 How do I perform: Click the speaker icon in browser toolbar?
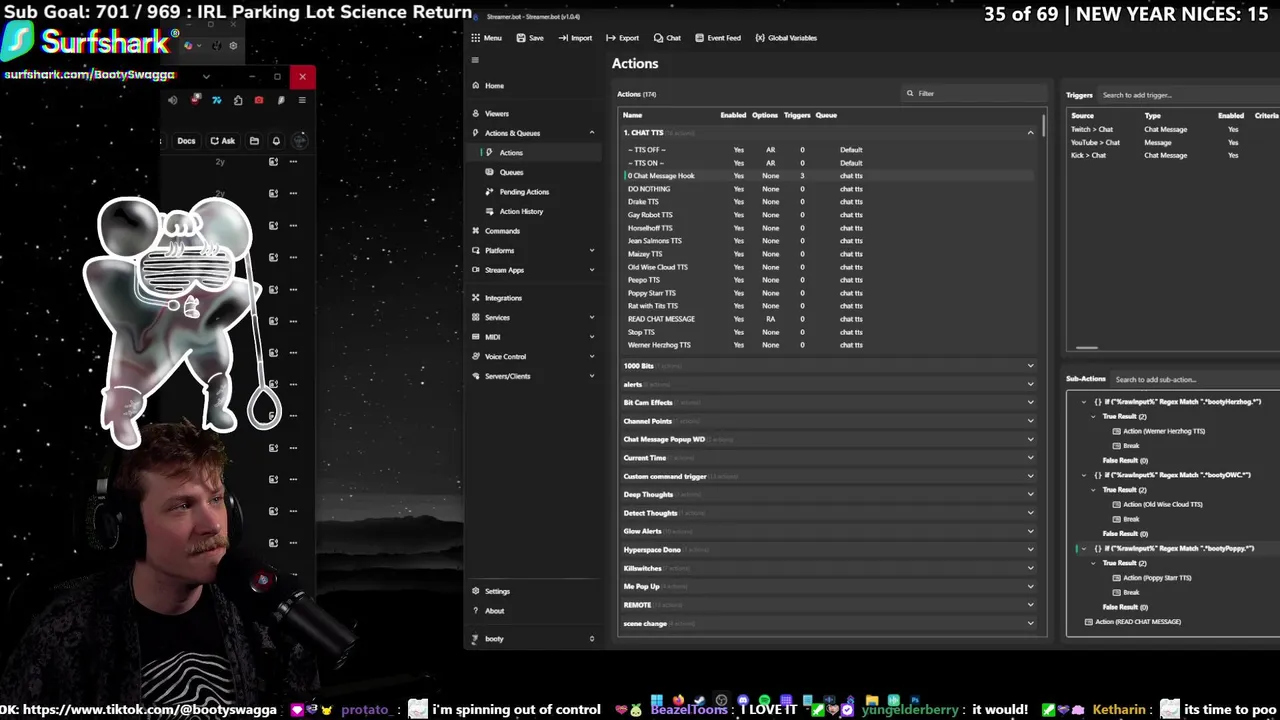[x=172, y=100]
